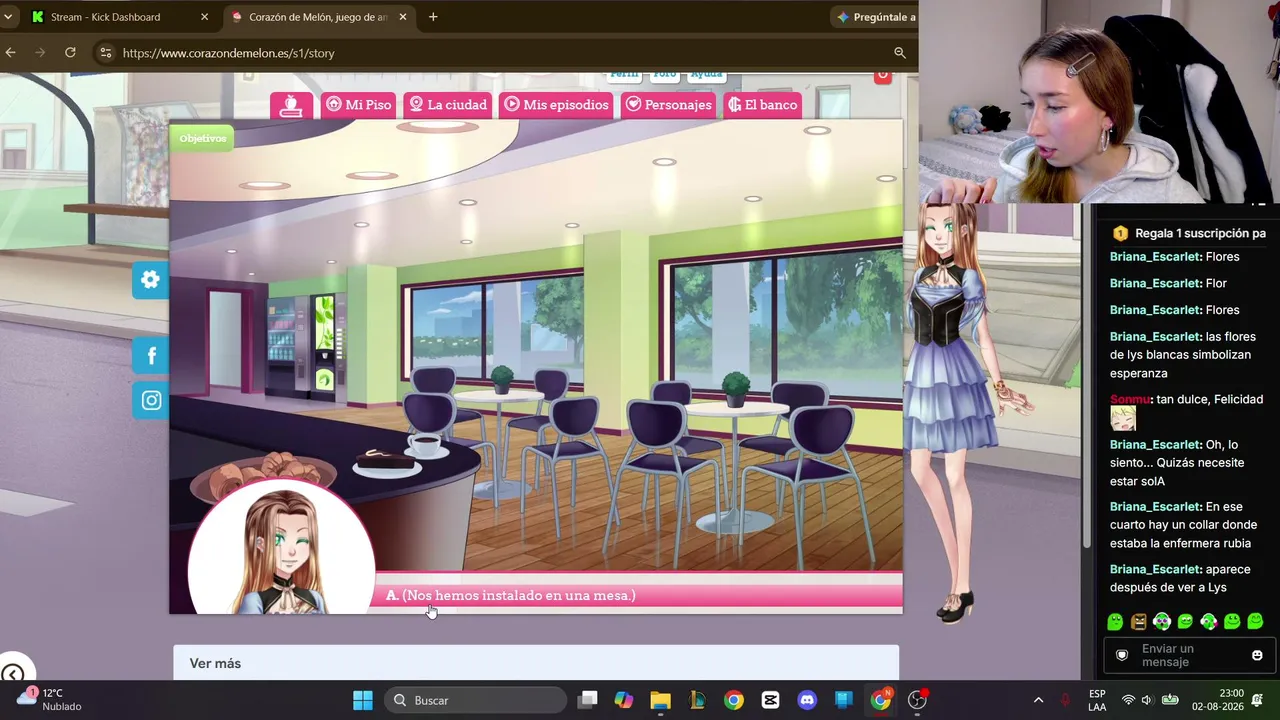Open the red notification button above the game
This screenshot has height=720, width=1280.
pyautogui.click(x=882, y=75)
